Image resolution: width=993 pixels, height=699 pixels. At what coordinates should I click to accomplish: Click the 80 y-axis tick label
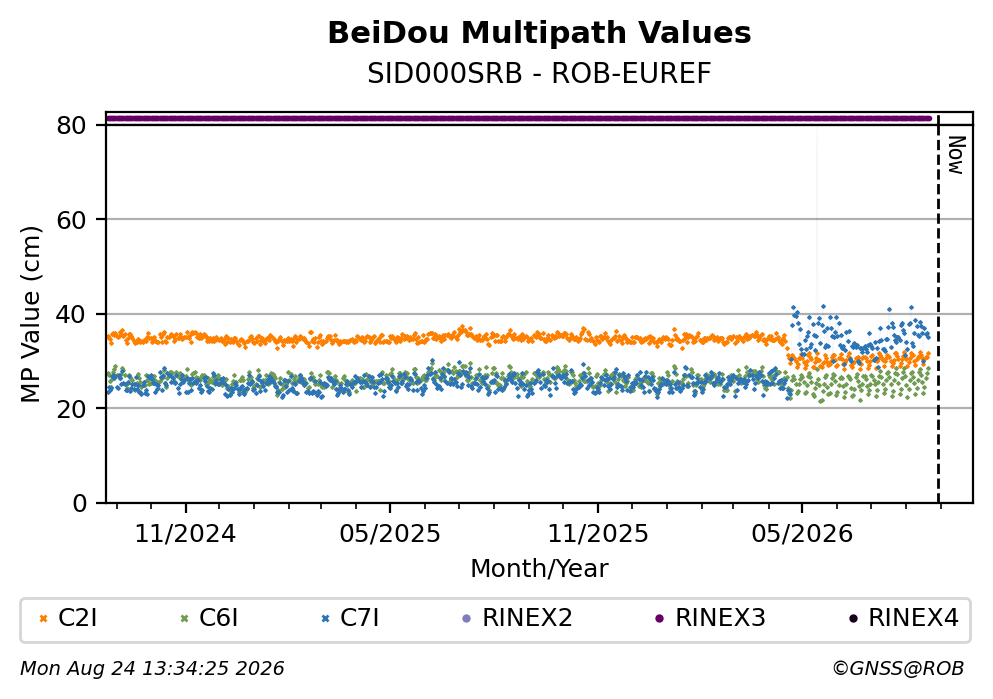pos(71,125)
